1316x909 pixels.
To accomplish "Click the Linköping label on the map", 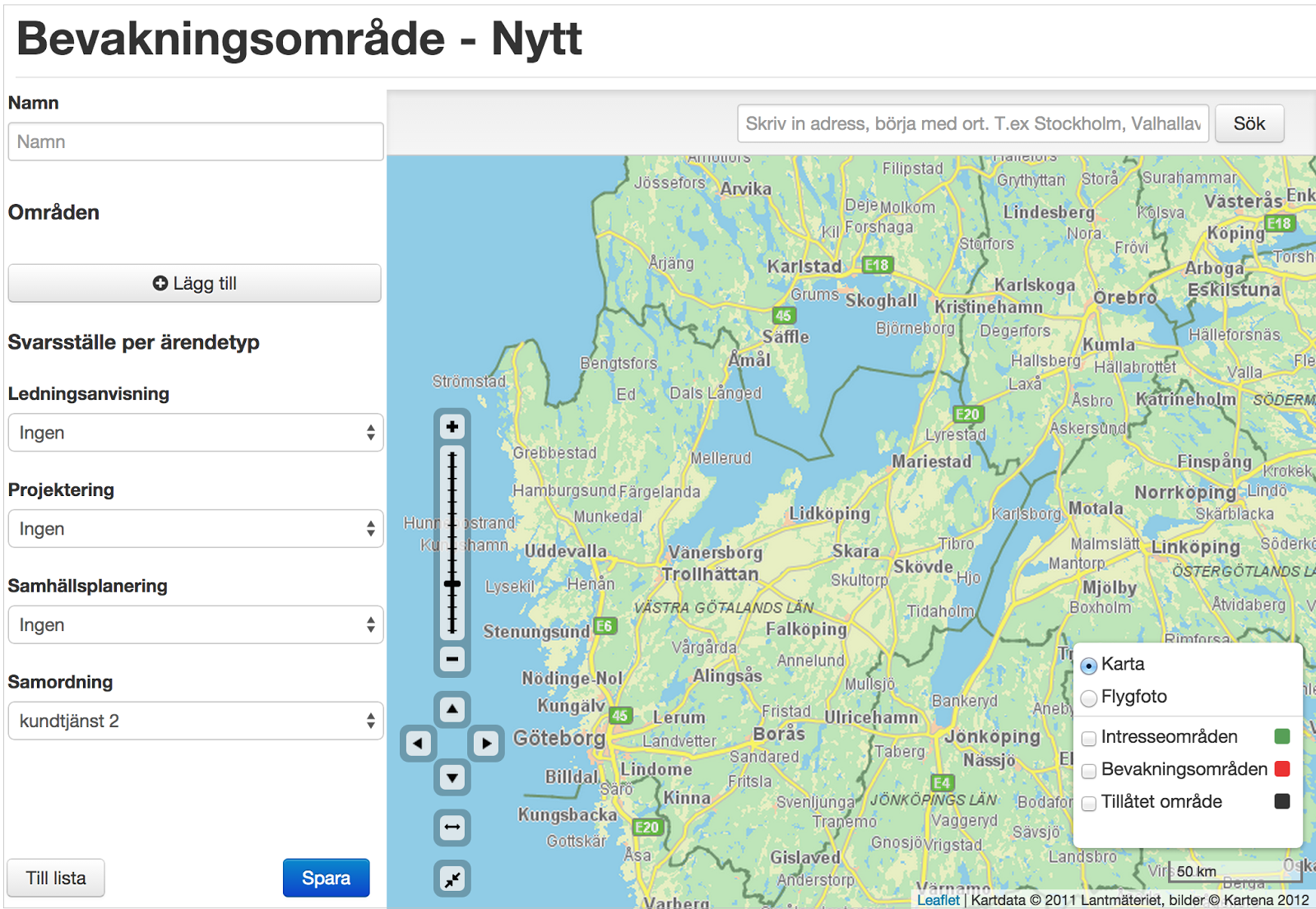I will click(x=1196, y=548).
